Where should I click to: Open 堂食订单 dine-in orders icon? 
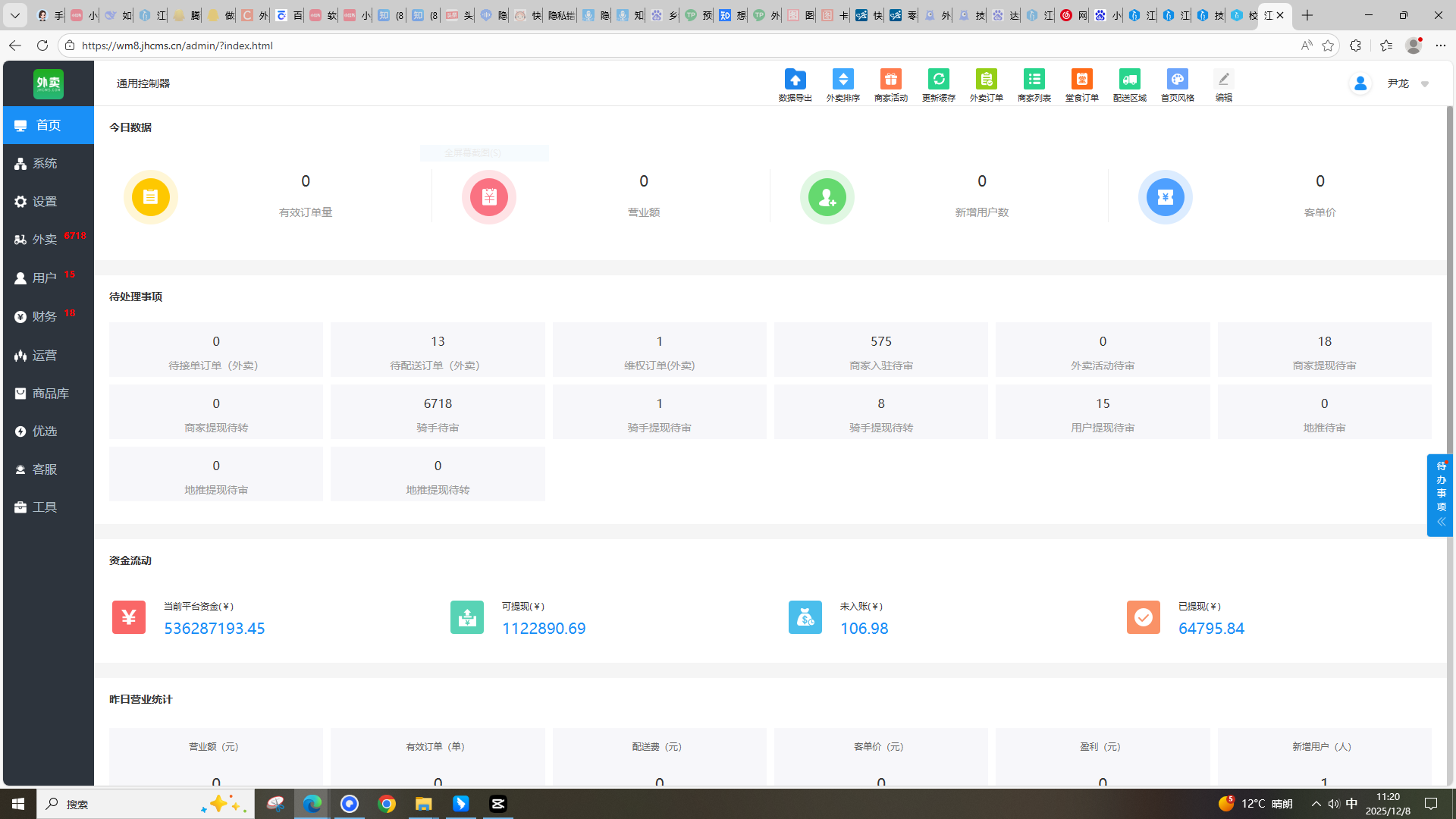[x=1081, y=80]
